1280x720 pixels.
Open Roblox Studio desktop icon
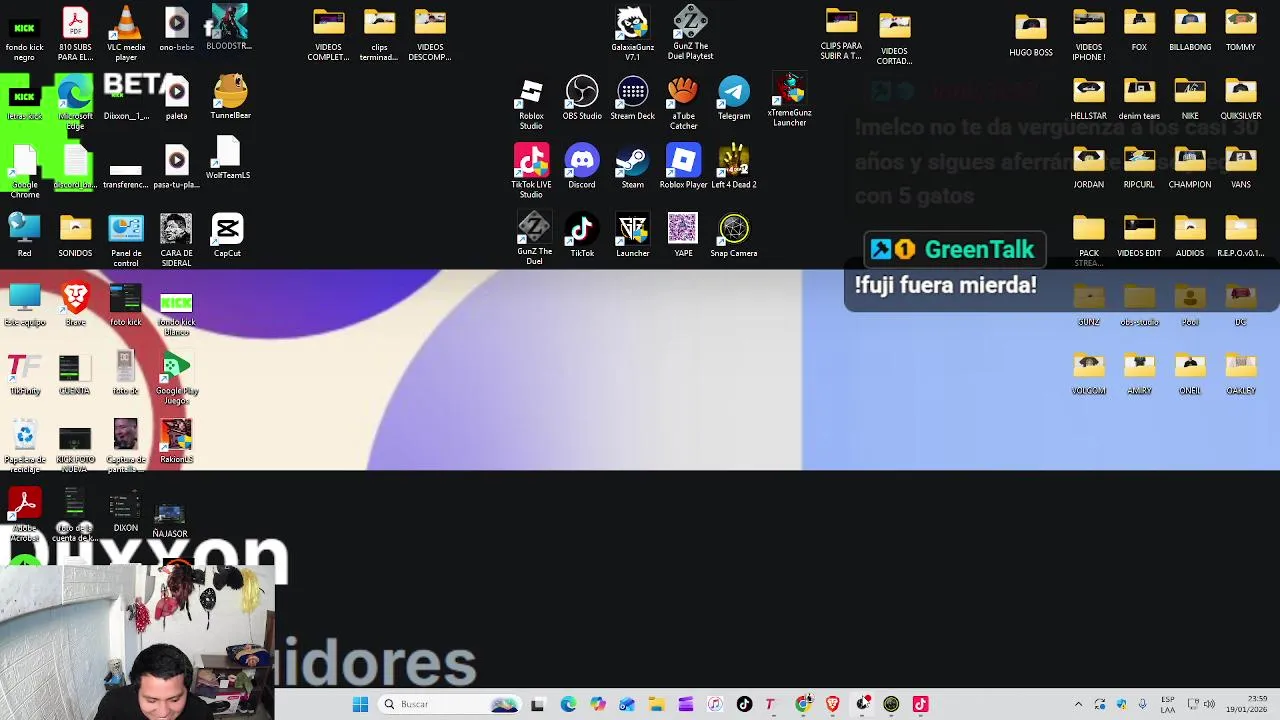531,103
